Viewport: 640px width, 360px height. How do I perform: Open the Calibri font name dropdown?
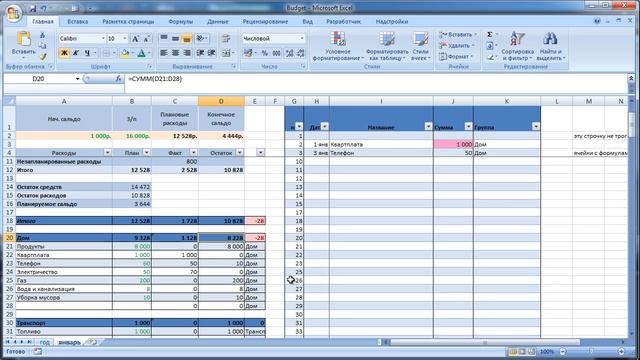(x=103, y=39)
